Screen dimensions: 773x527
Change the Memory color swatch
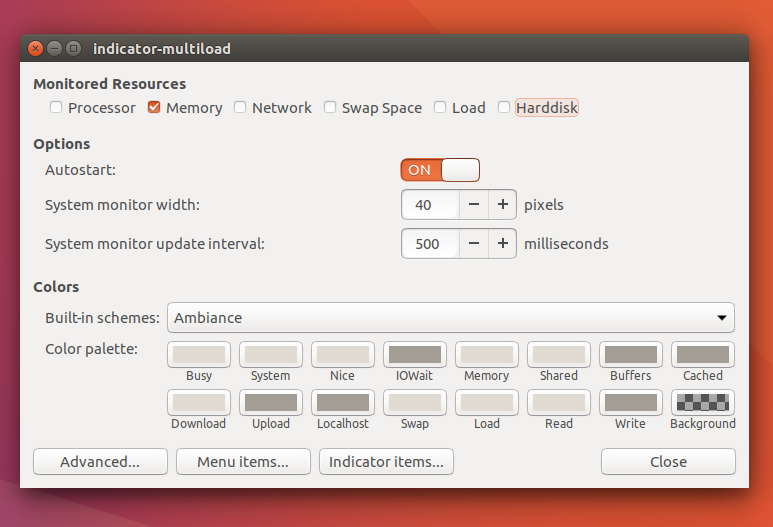(487, 354)
